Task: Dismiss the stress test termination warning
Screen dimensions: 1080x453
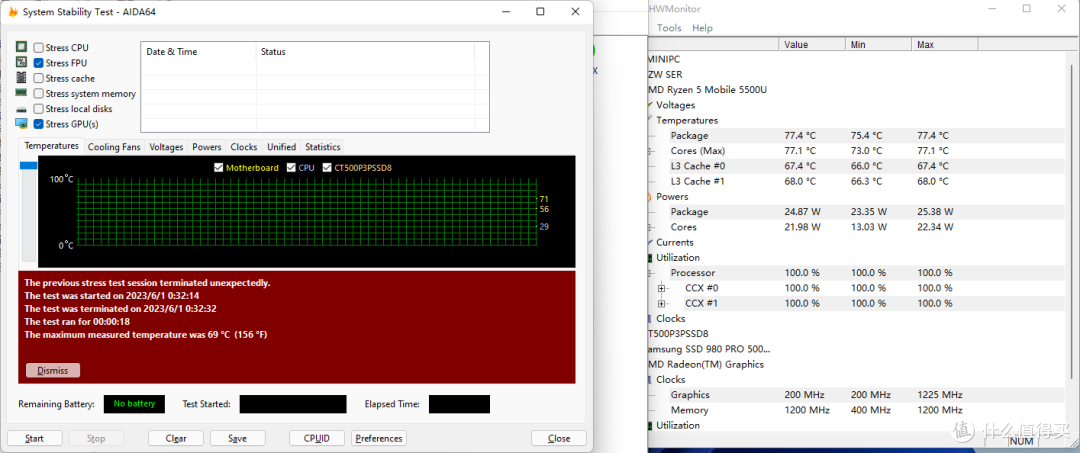Action: click(53, 370)
